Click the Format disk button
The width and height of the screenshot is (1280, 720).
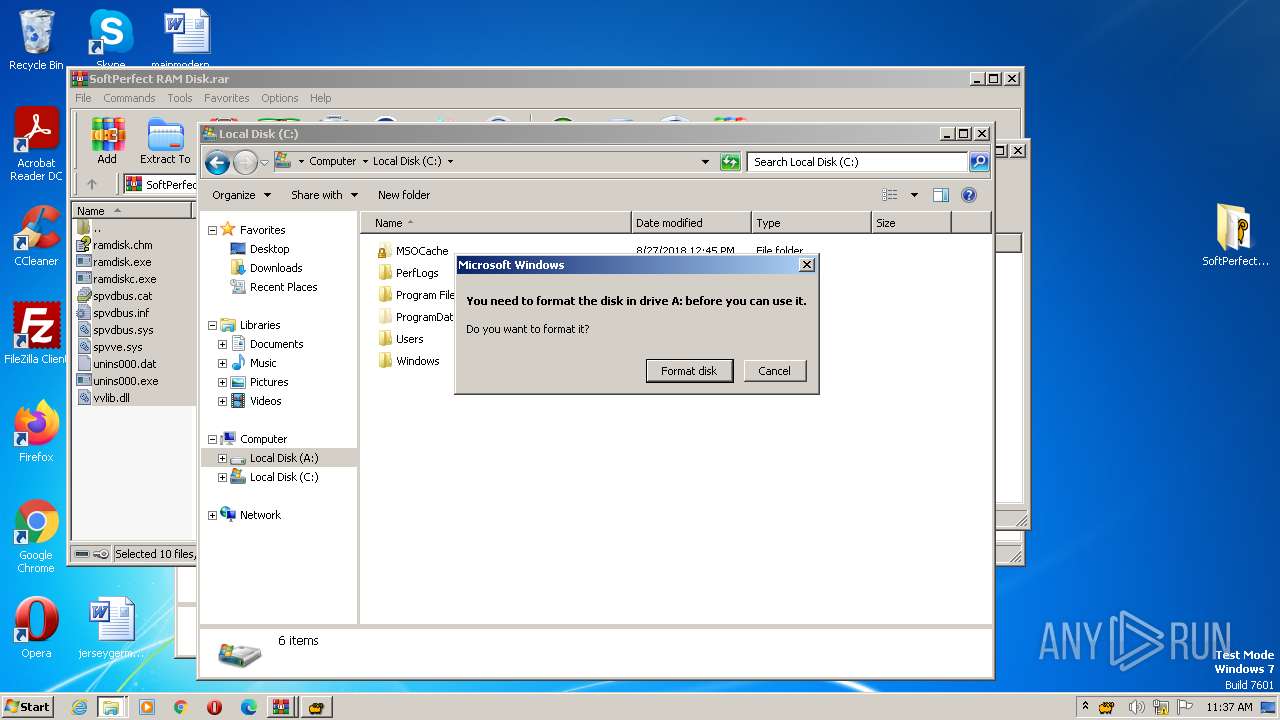(x=689, y=371)
